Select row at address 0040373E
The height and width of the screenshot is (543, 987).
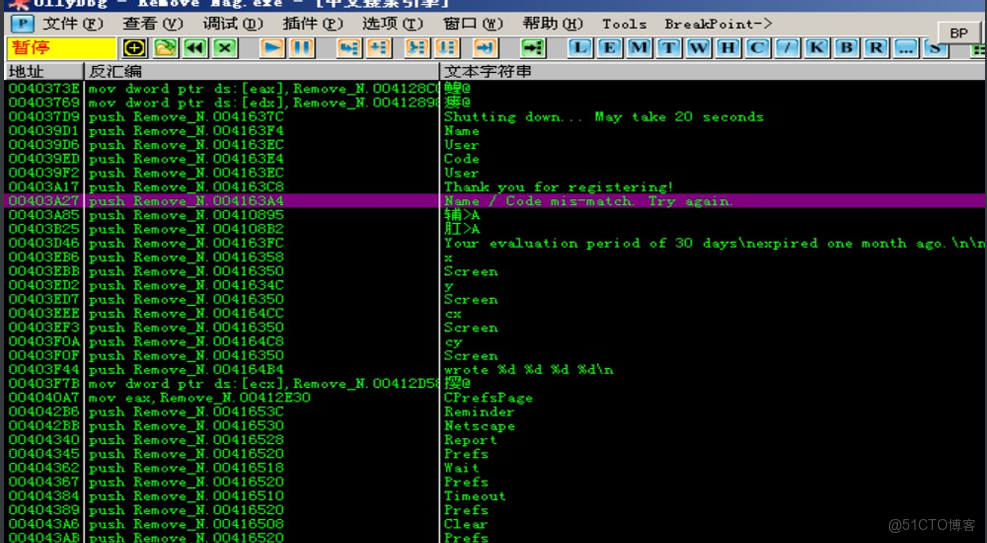[x=495, y=89]
